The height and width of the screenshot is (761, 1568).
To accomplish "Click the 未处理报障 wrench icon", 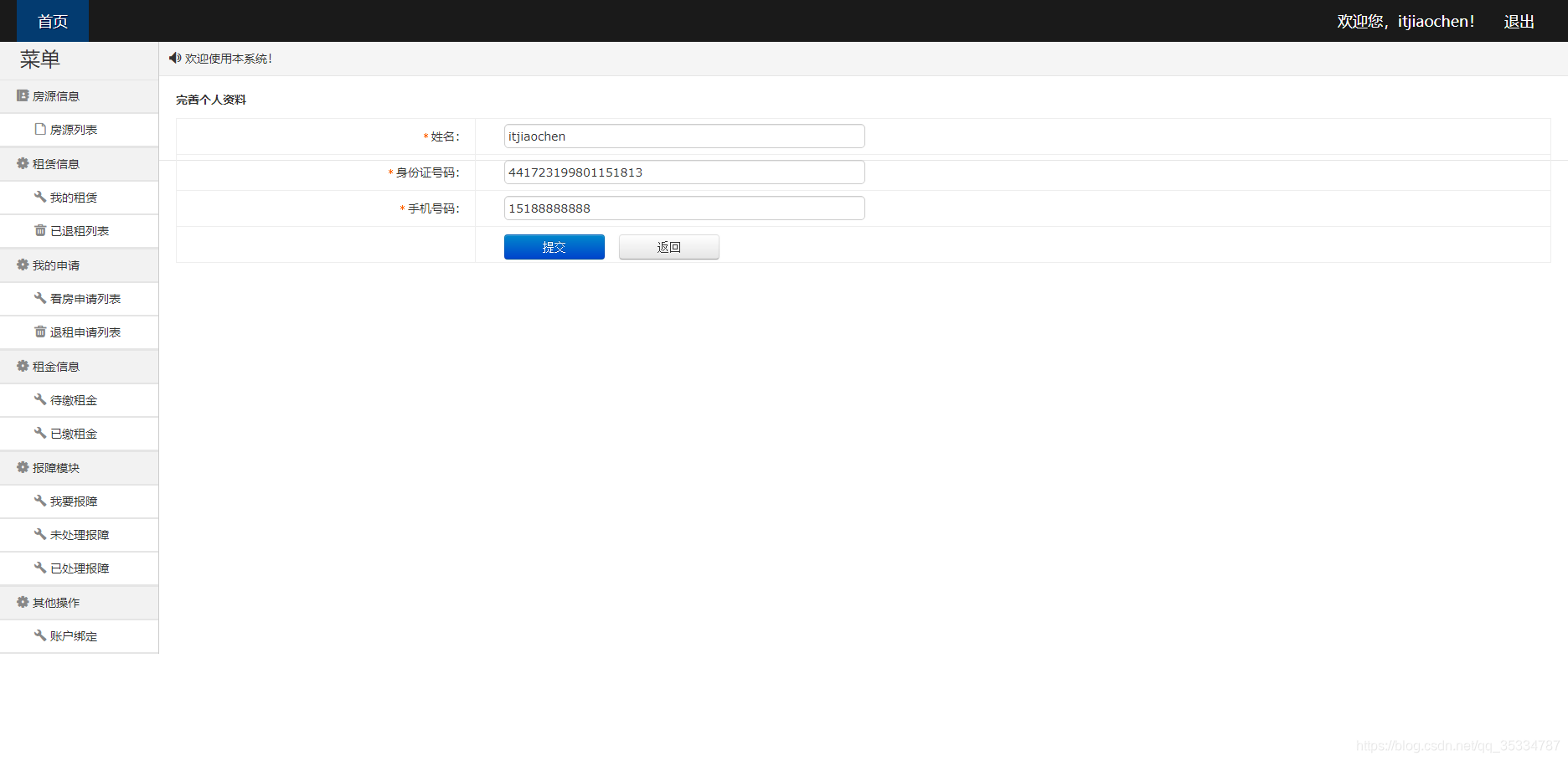I will click(x=40, y=534).
